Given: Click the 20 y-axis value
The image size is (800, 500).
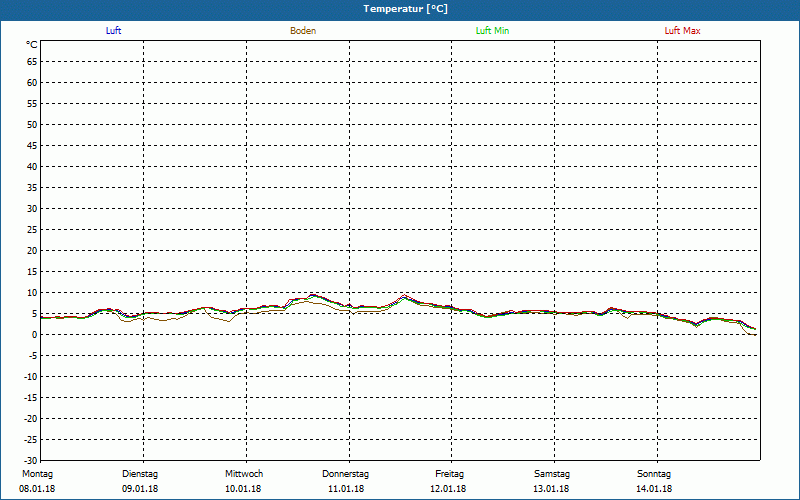Looking at the screenshot, I should 32,251.
